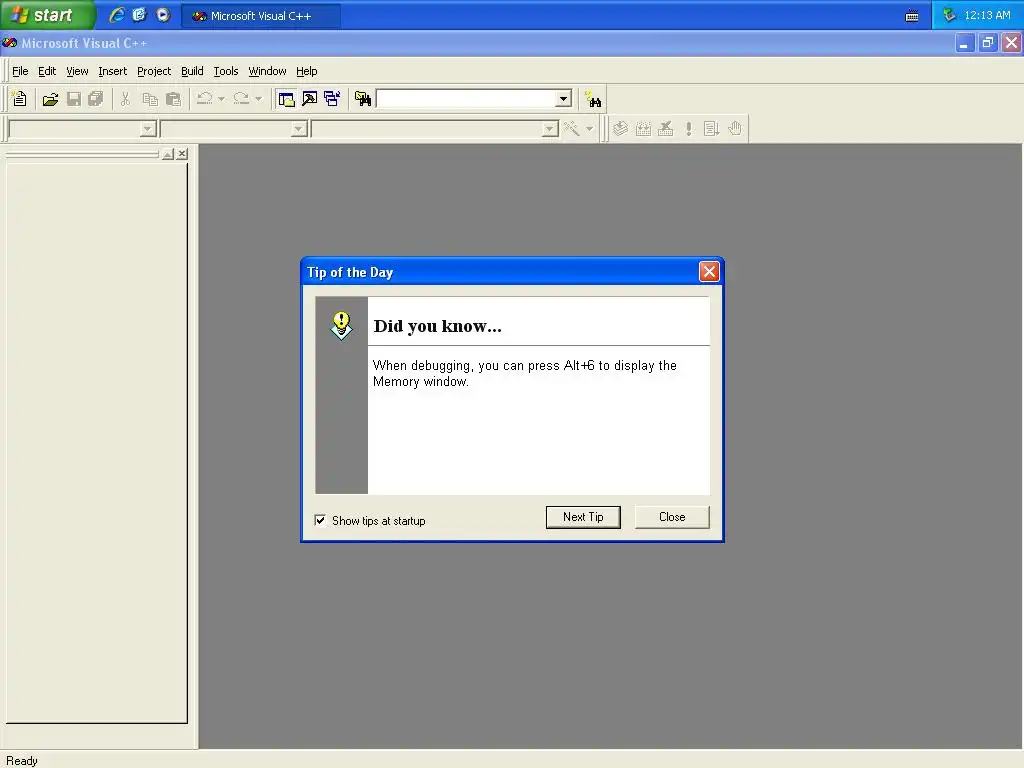Click the New Text File toolbar icon
The width and height of the screenshot is (1024, 768).
pyautogui.click(x=20, y=99)
